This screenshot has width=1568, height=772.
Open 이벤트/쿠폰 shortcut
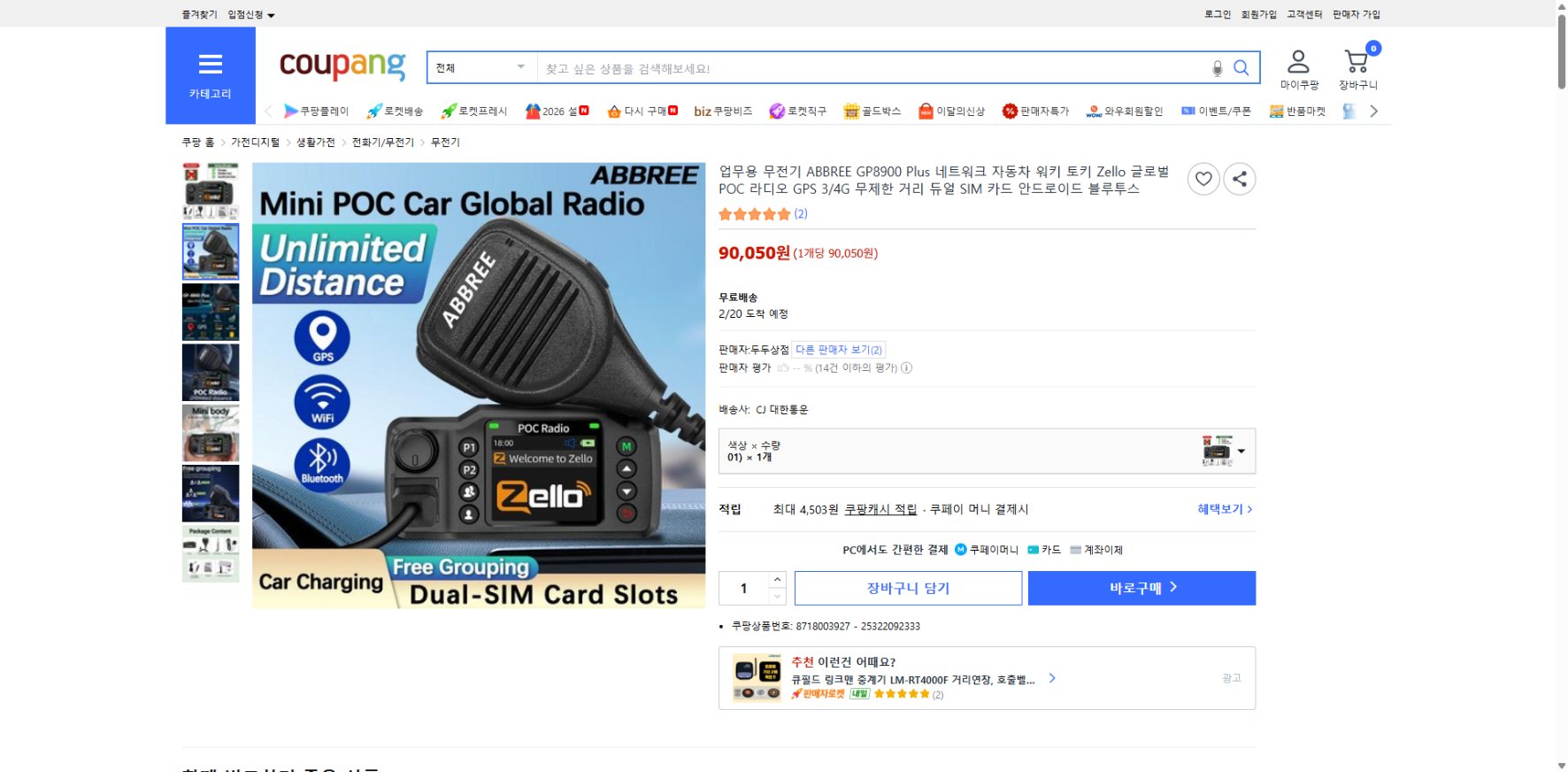[1216, 111]
